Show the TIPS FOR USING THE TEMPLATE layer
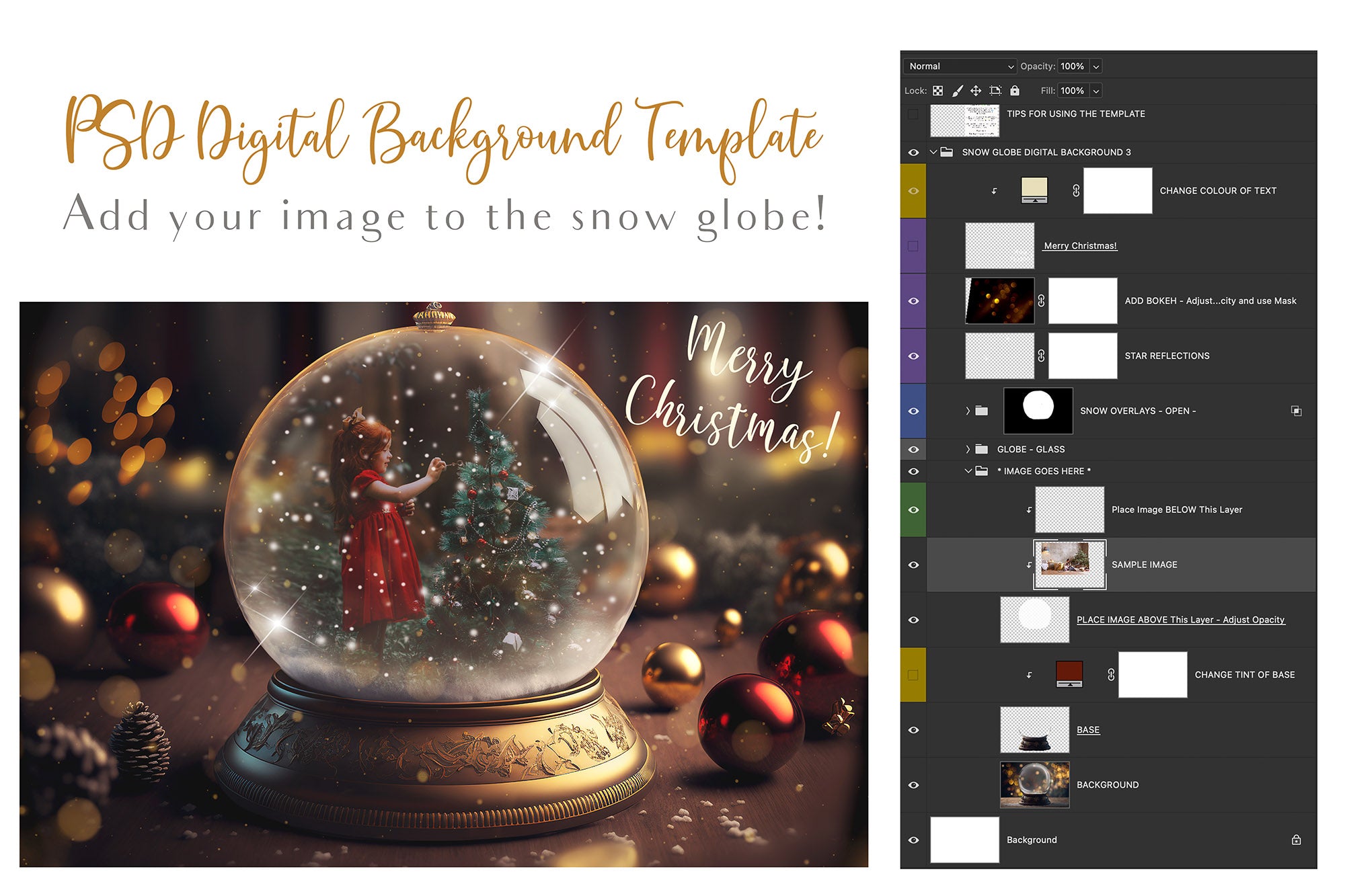 coord(913,114)
